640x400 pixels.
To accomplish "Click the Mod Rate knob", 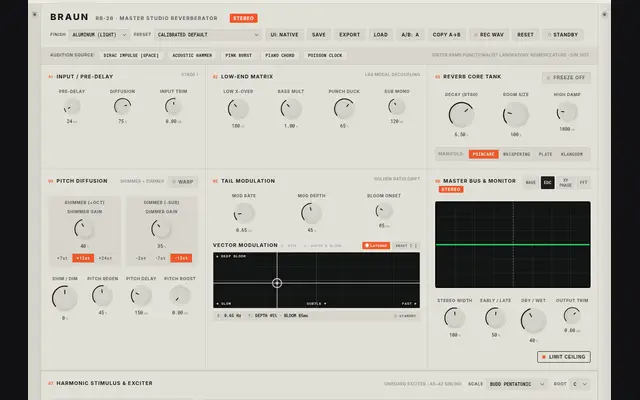I will point(244,213).
